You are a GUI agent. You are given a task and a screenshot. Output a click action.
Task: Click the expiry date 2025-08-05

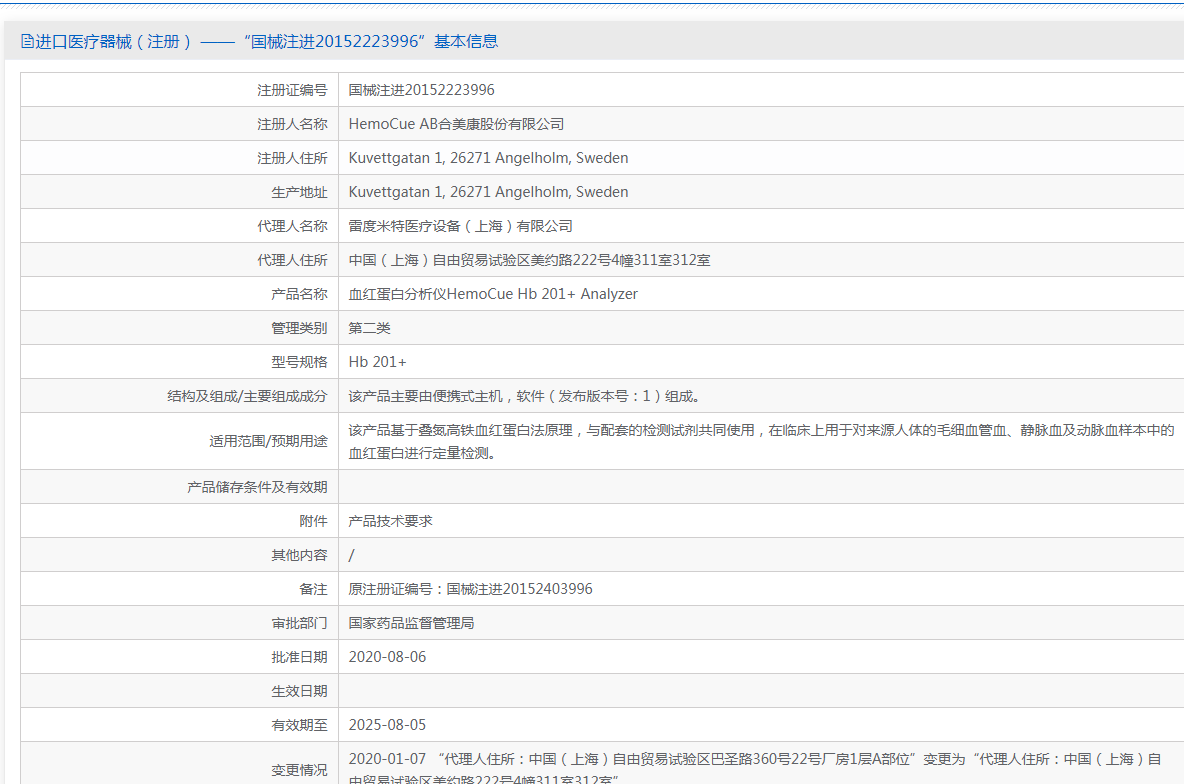point(387,725)
